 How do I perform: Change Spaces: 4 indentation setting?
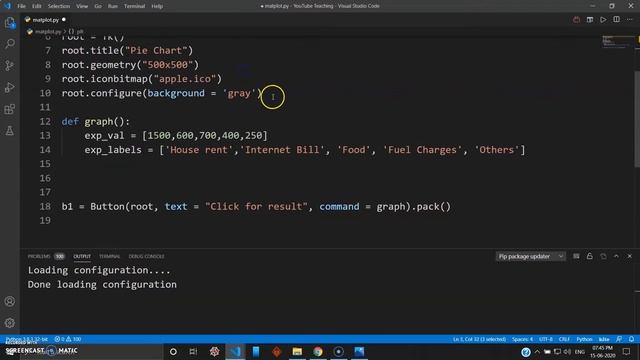522,339
